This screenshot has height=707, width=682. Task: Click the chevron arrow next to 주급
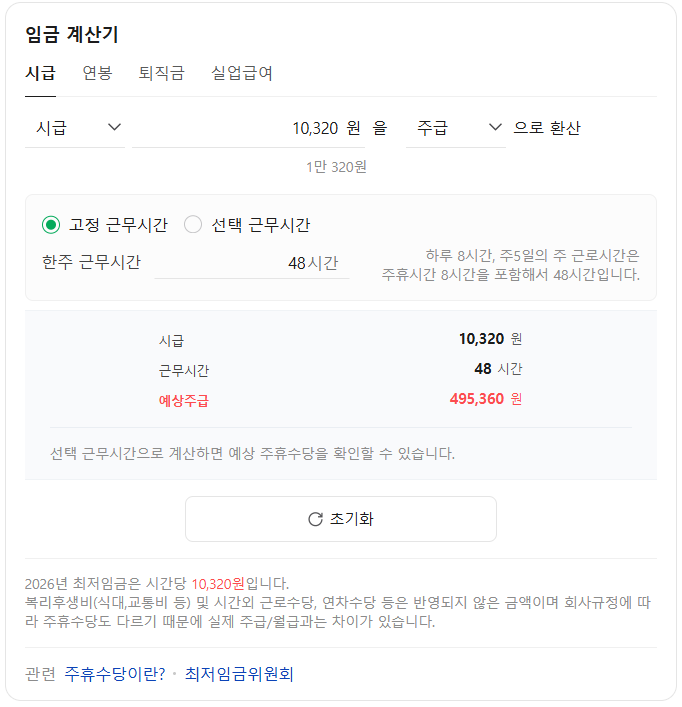pyautogui.click(x=495, y=128)
